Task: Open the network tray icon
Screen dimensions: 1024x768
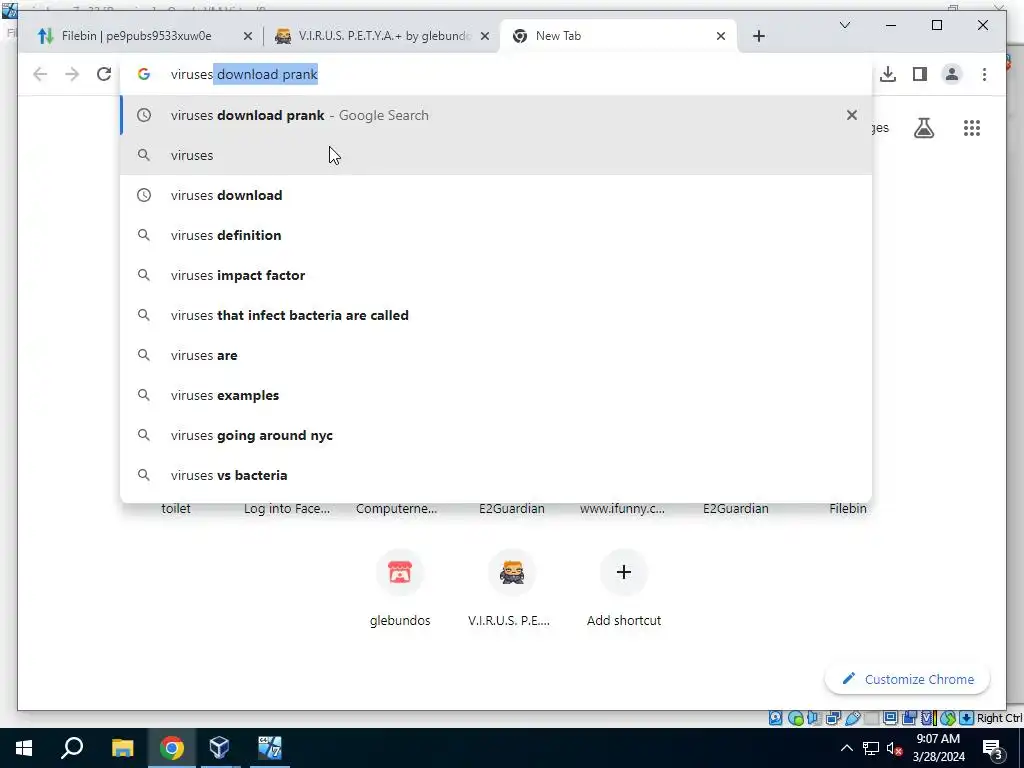Action: (871, 748)
